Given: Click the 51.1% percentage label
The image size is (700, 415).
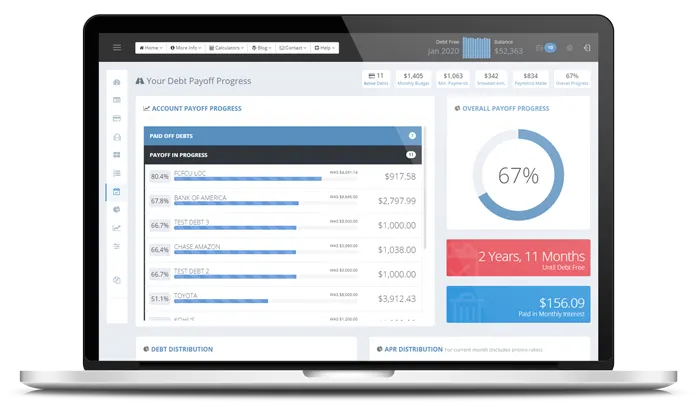Looking at the screenshot, I should [160, 299].
